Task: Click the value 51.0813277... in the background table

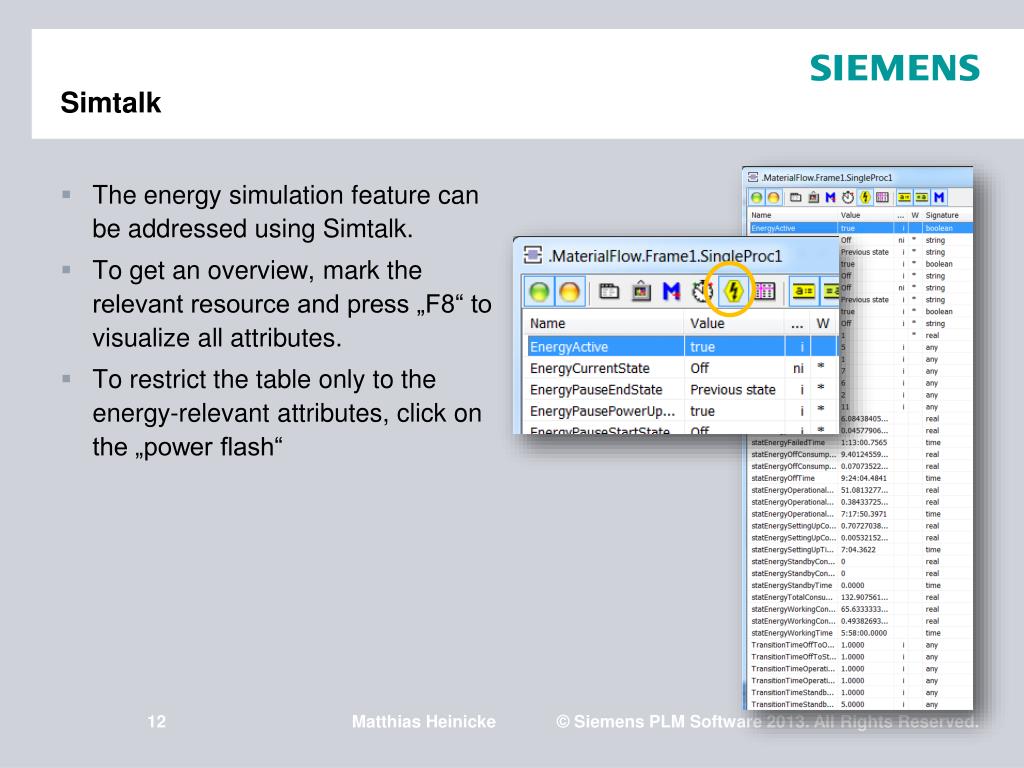Action: (x=864, y=490)
